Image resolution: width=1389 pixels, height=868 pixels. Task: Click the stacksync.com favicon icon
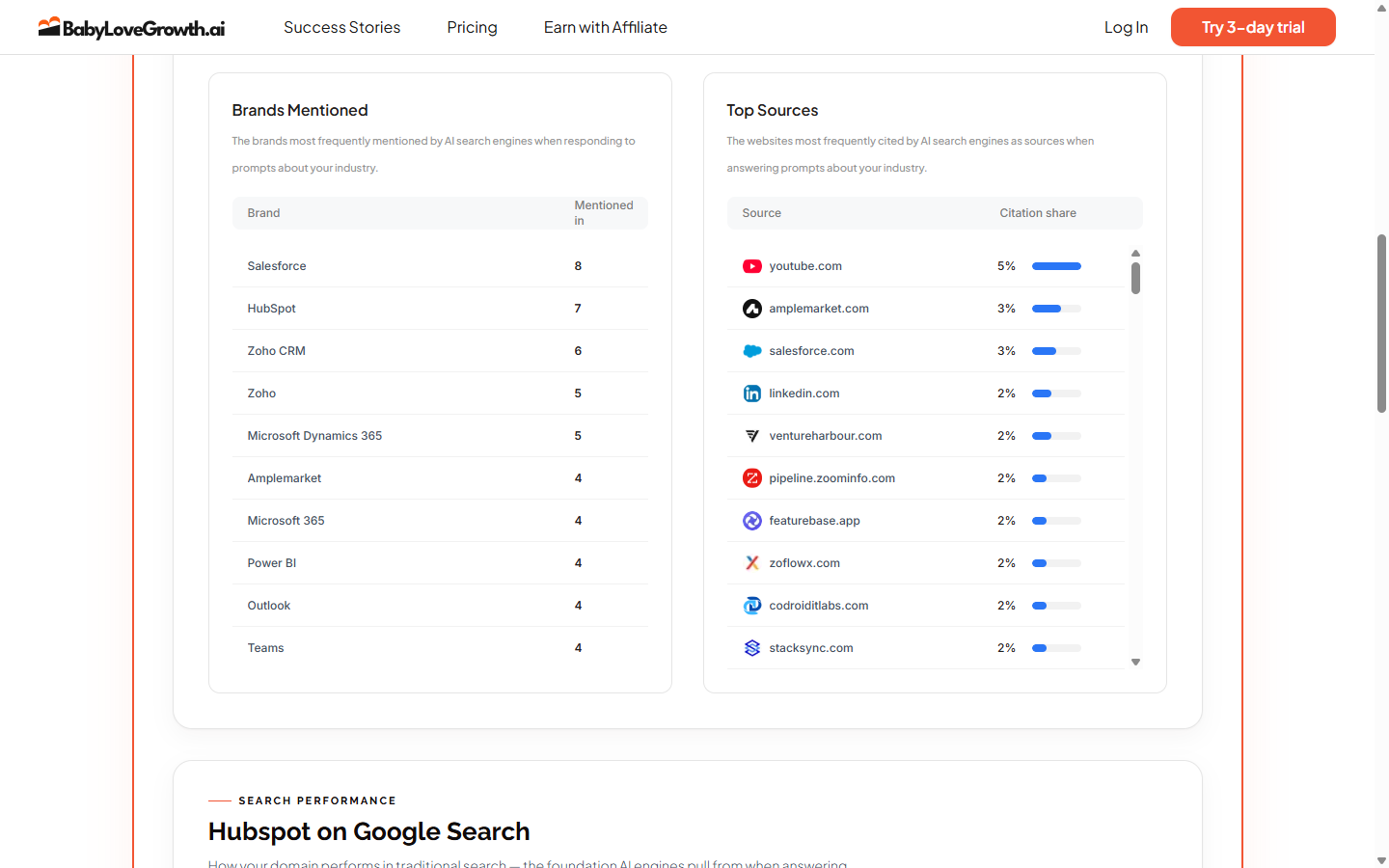pos(752,648)
